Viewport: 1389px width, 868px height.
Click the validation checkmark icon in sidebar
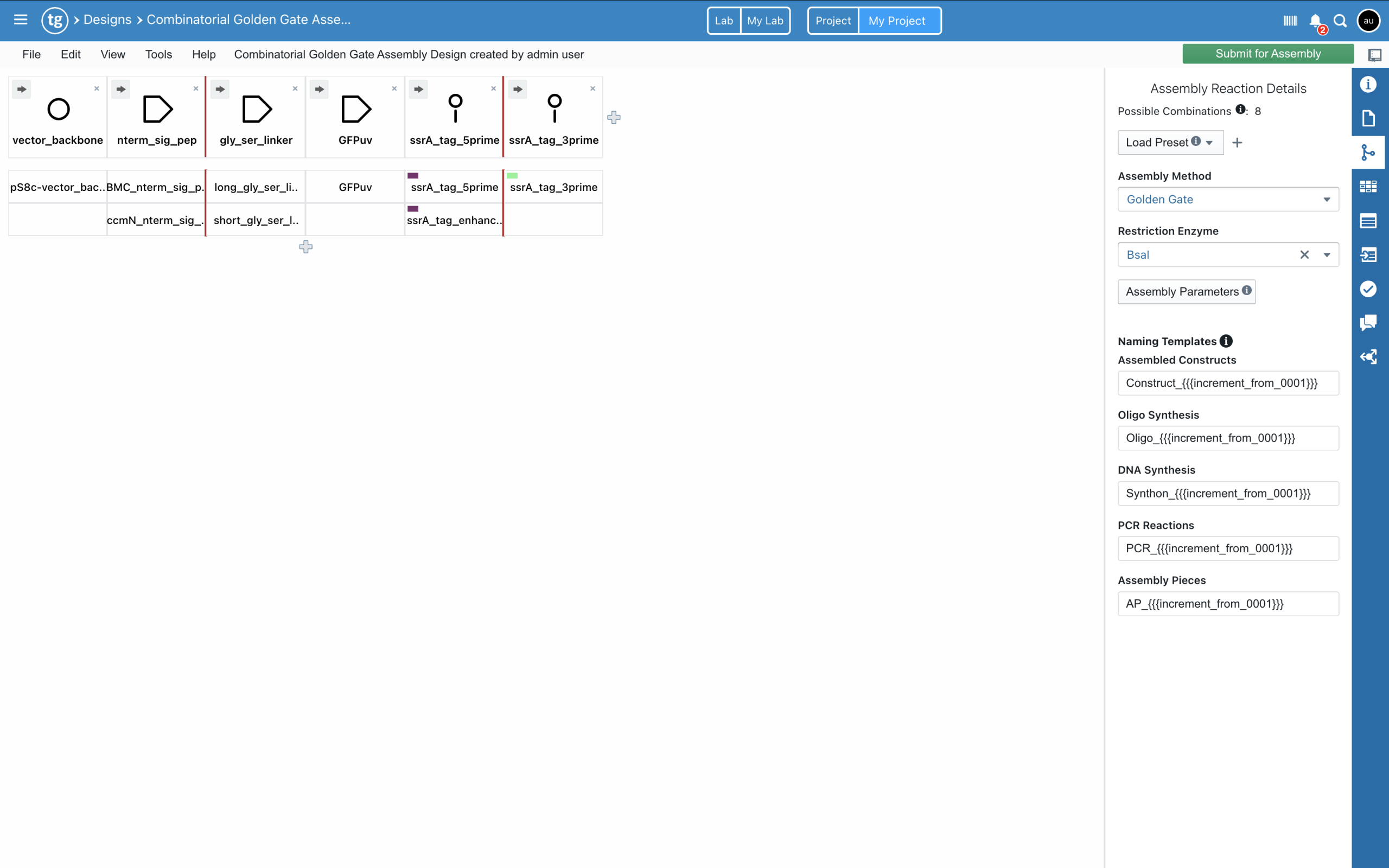1369,289
